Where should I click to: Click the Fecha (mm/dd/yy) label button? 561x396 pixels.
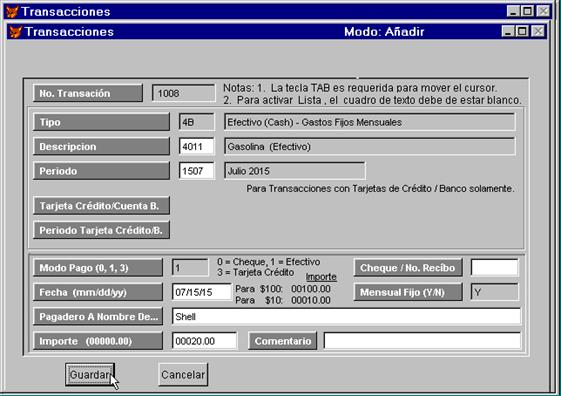(x=98, y=292)
